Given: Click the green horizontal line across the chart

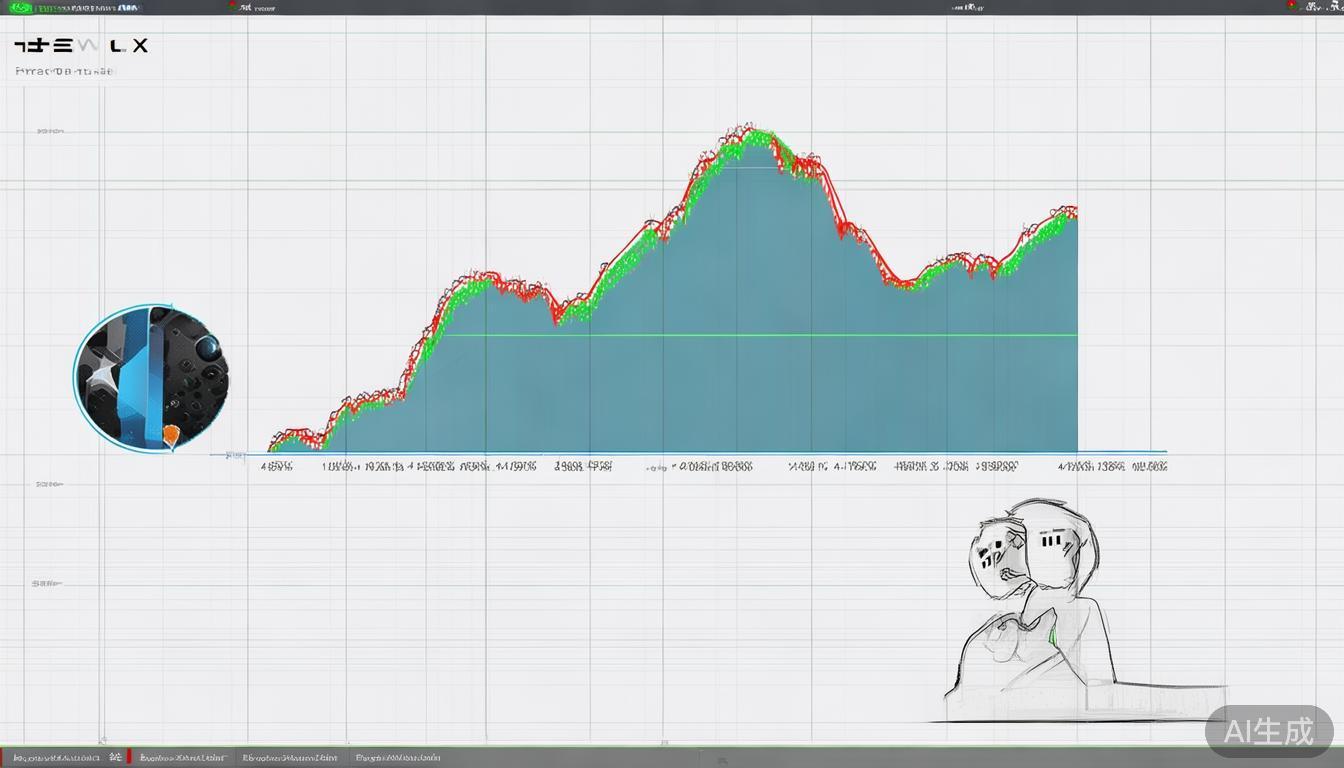Looking at the screenshot, I should pos(760,335).
